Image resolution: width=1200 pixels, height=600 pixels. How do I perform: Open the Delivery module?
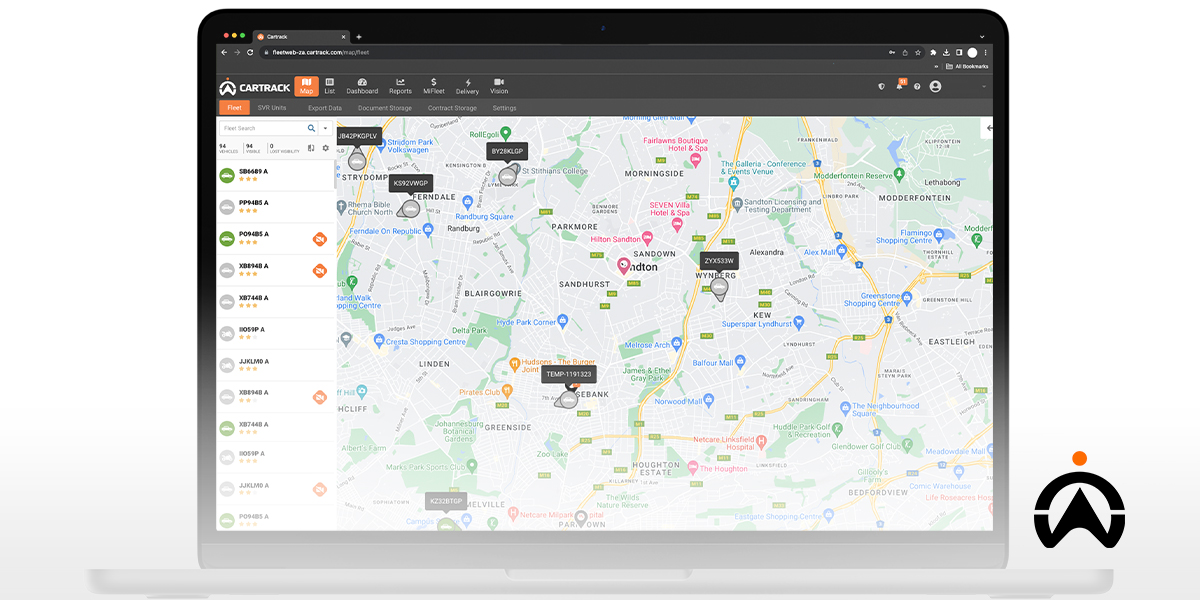pos(467,88)
